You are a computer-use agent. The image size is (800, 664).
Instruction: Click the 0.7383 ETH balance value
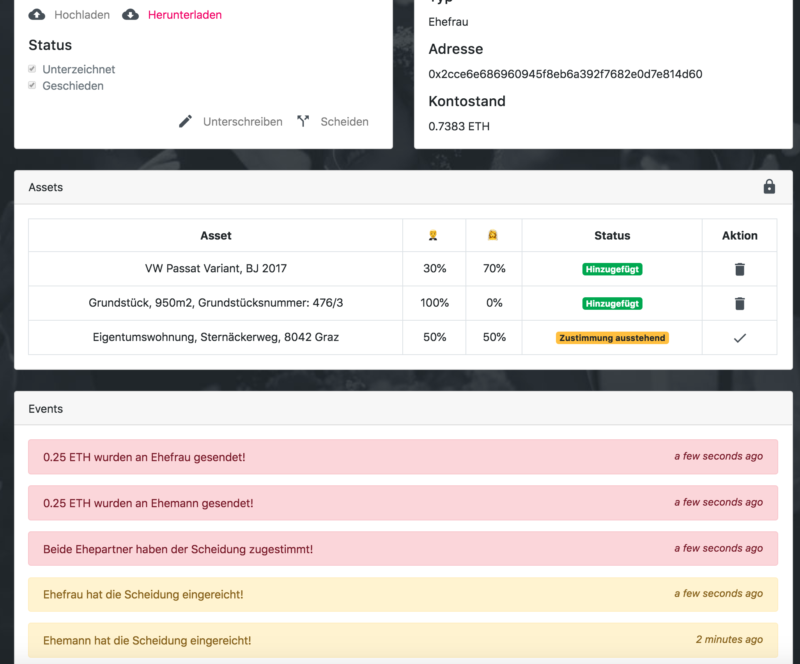coord(459,126)
